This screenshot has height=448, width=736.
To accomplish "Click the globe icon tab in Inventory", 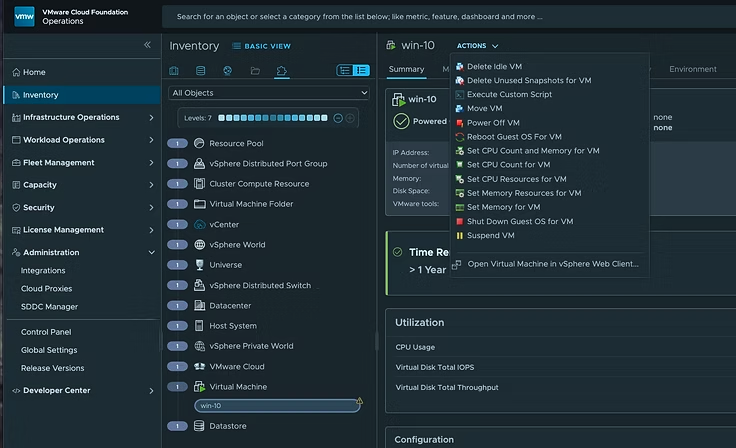I will 228,71.
